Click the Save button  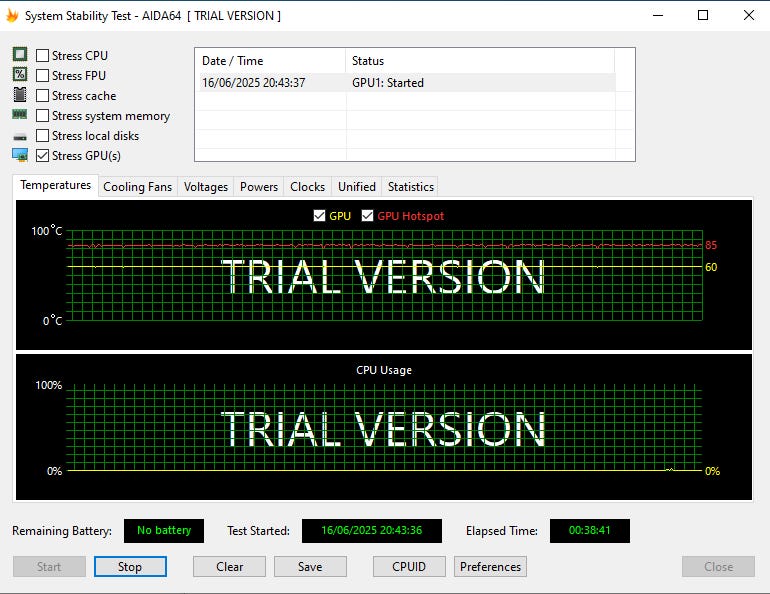coord(310,567)
